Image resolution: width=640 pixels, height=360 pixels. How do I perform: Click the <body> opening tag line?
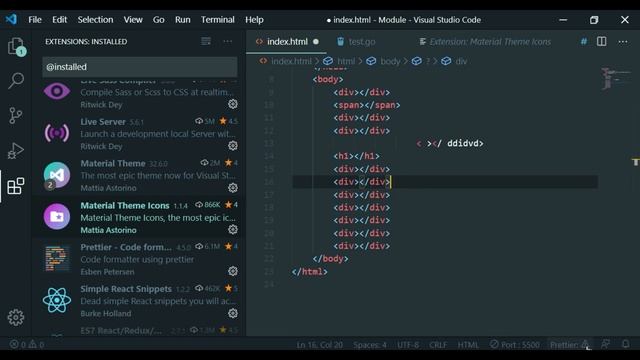pyautogui.click(x=328, y=80)
